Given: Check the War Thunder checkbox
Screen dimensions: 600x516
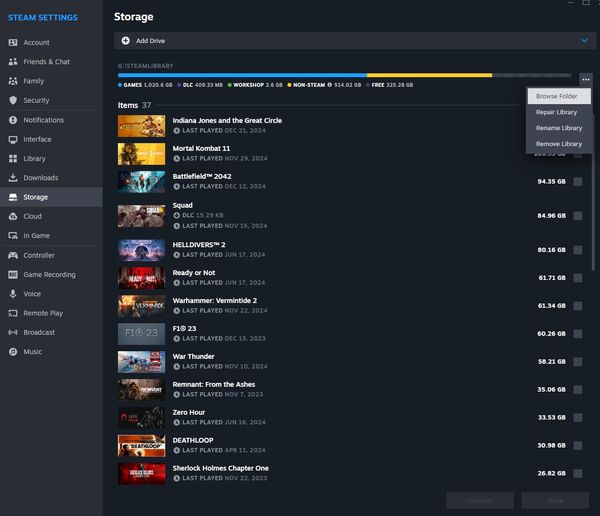Looking at the screenshot, I should pos(578,362).
